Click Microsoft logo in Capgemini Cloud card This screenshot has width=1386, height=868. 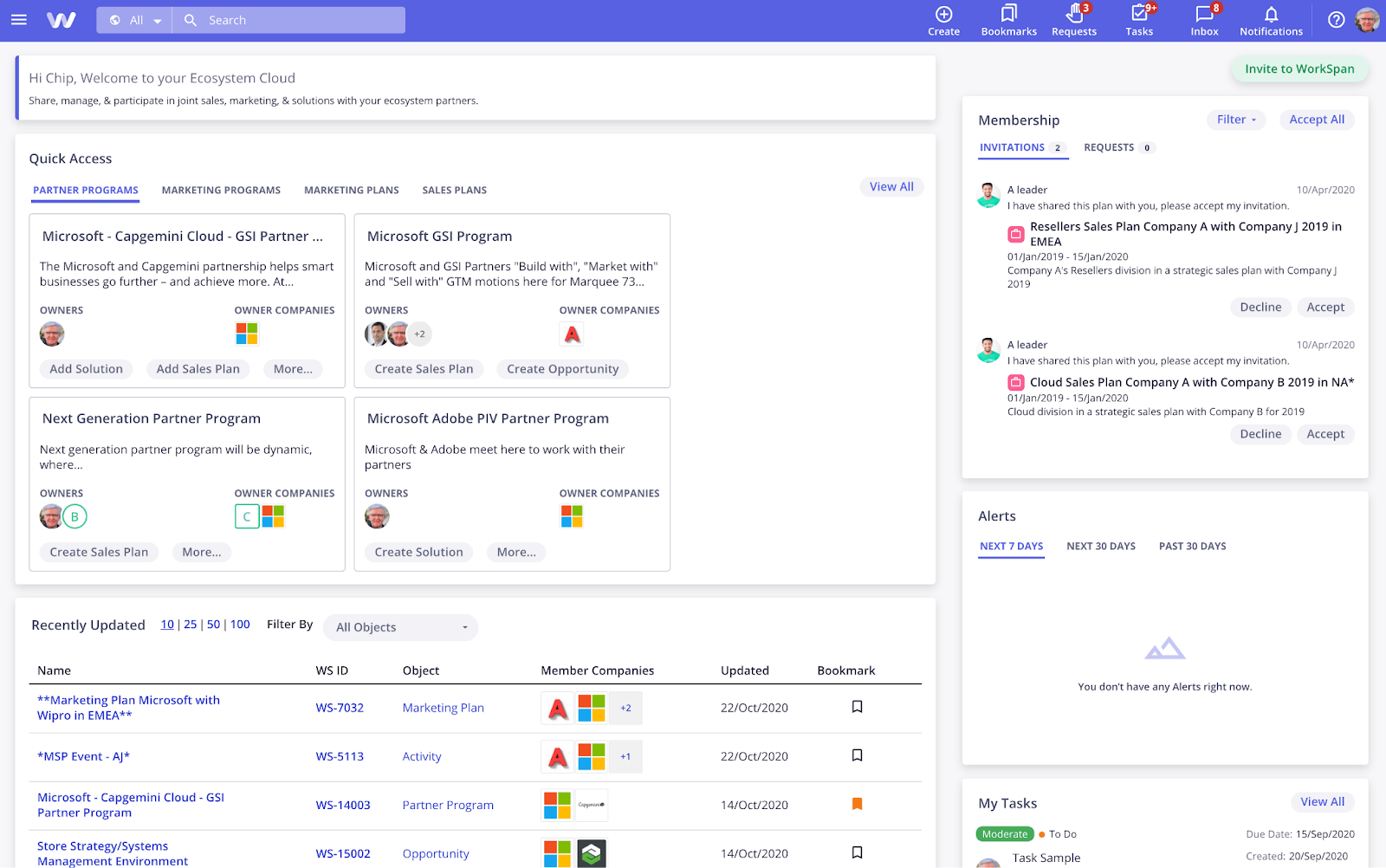tap(247, 334)
